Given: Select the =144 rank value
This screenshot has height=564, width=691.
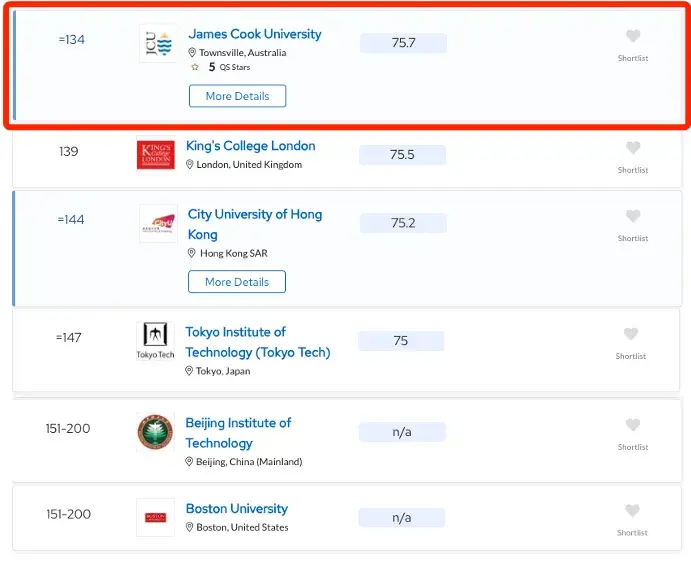Looking at the screenshot, I should (71, 219).
